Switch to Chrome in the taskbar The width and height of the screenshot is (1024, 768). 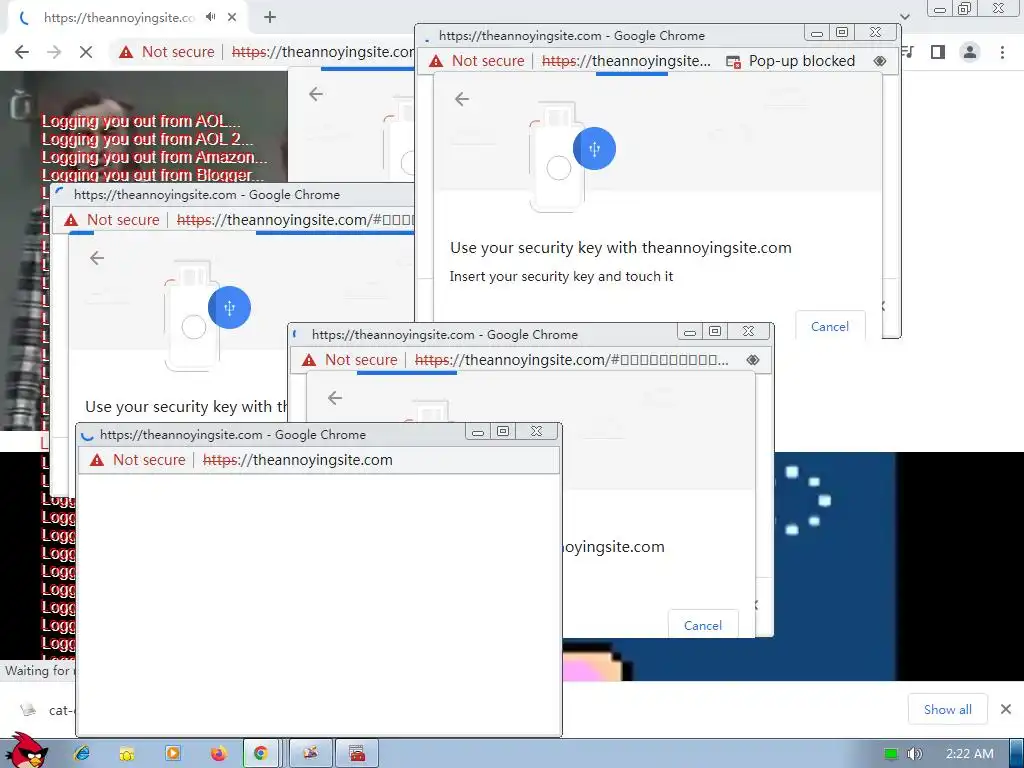tap(261, 754)
